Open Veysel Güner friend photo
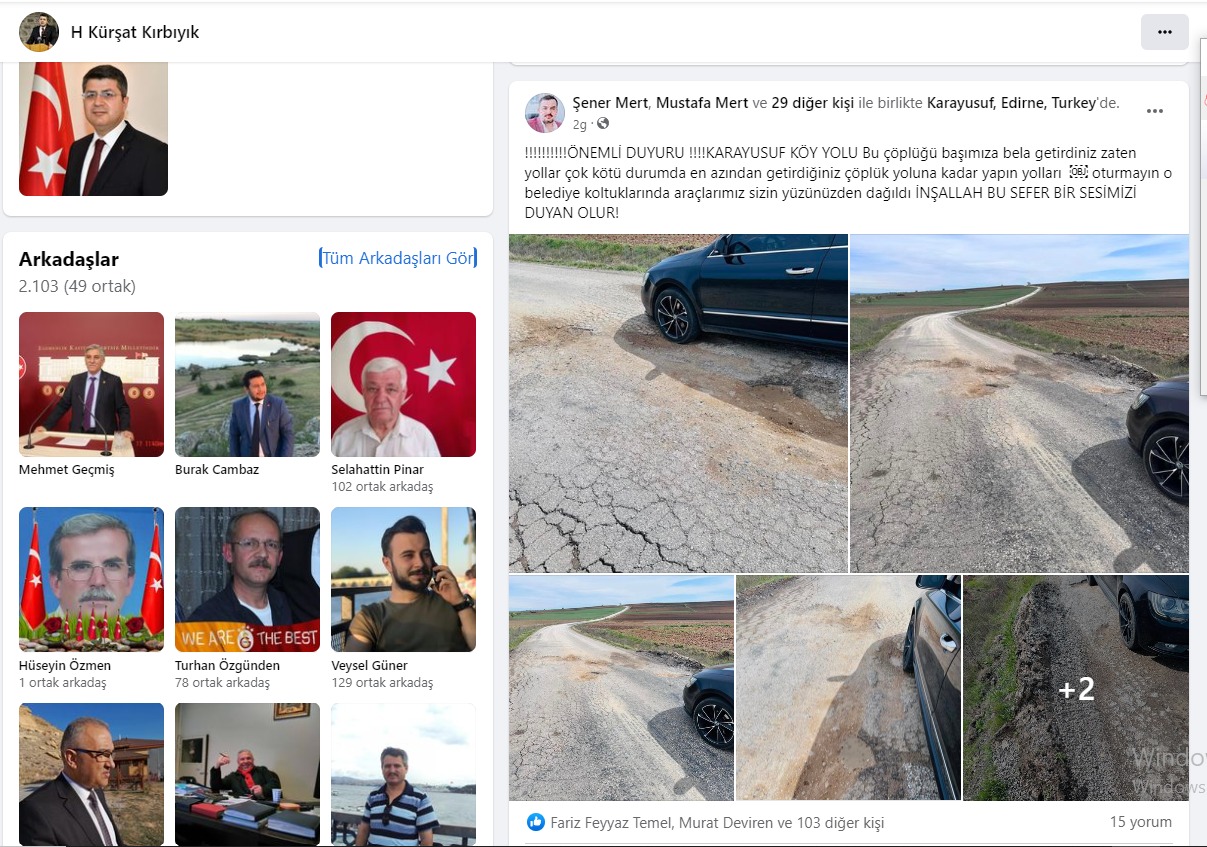This screenshot has height=847, width=1207. pyautogui.click(x=403, y=579)
